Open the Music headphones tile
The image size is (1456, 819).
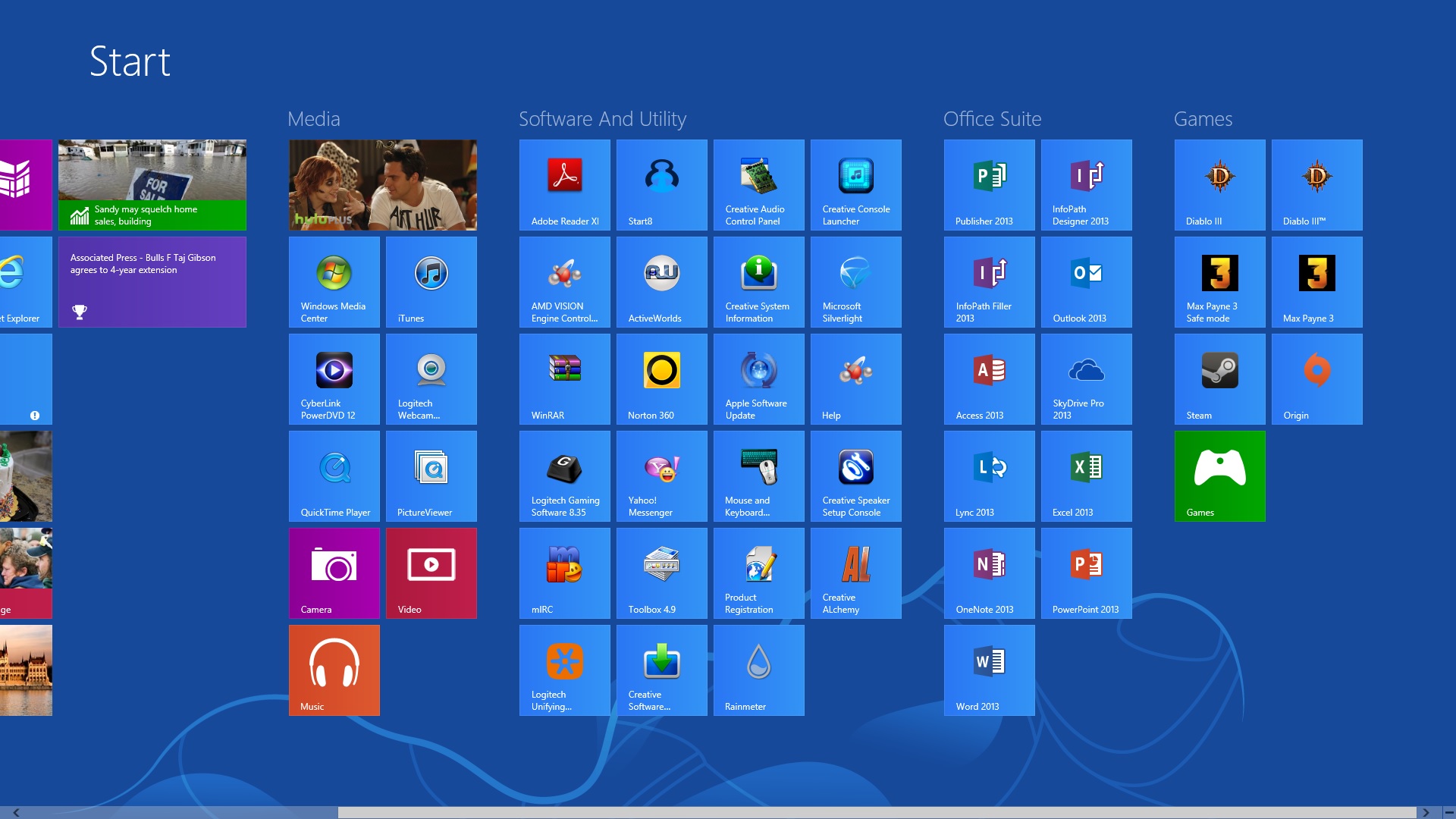(334, 670)
